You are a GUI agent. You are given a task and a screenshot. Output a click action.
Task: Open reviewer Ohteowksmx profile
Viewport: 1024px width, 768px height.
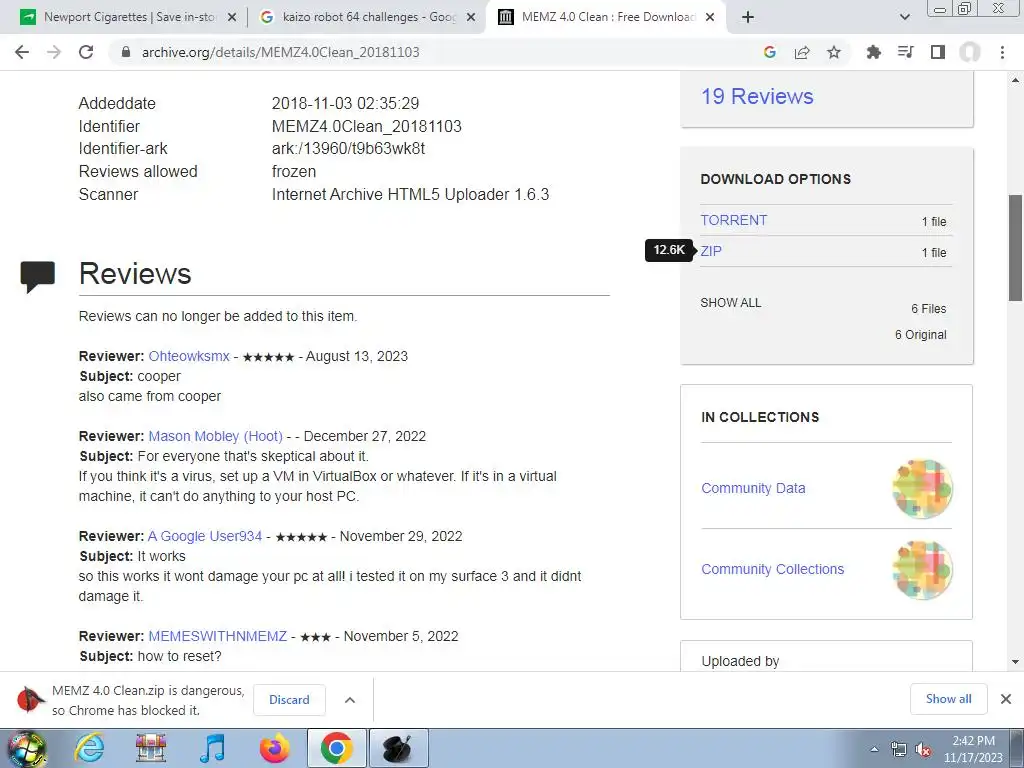click(189, 356)
